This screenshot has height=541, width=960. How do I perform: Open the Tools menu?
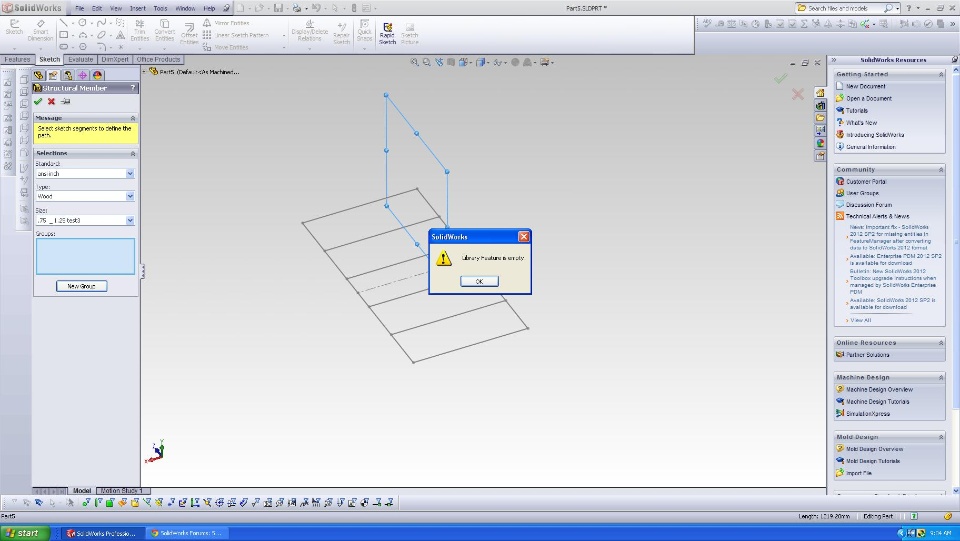pos(160,9)
